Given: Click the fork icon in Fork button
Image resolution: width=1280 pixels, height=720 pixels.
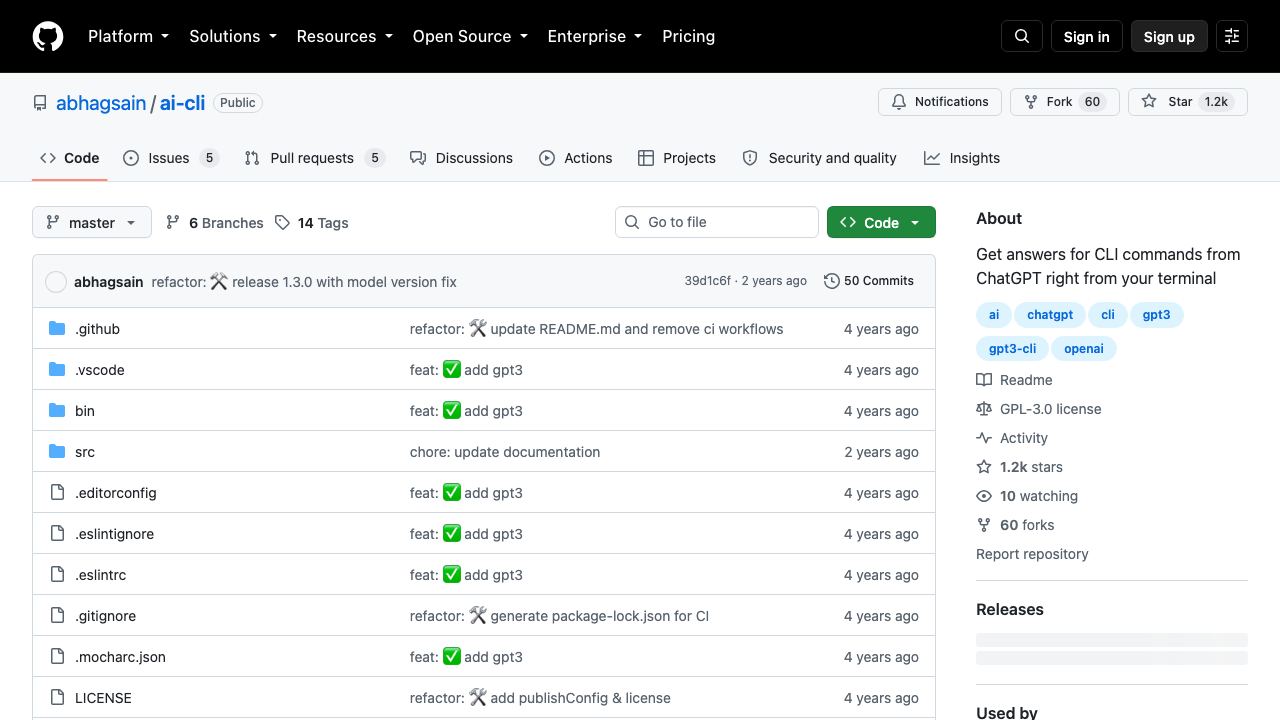Looking at the screenshot, I should coord(1031,102).
